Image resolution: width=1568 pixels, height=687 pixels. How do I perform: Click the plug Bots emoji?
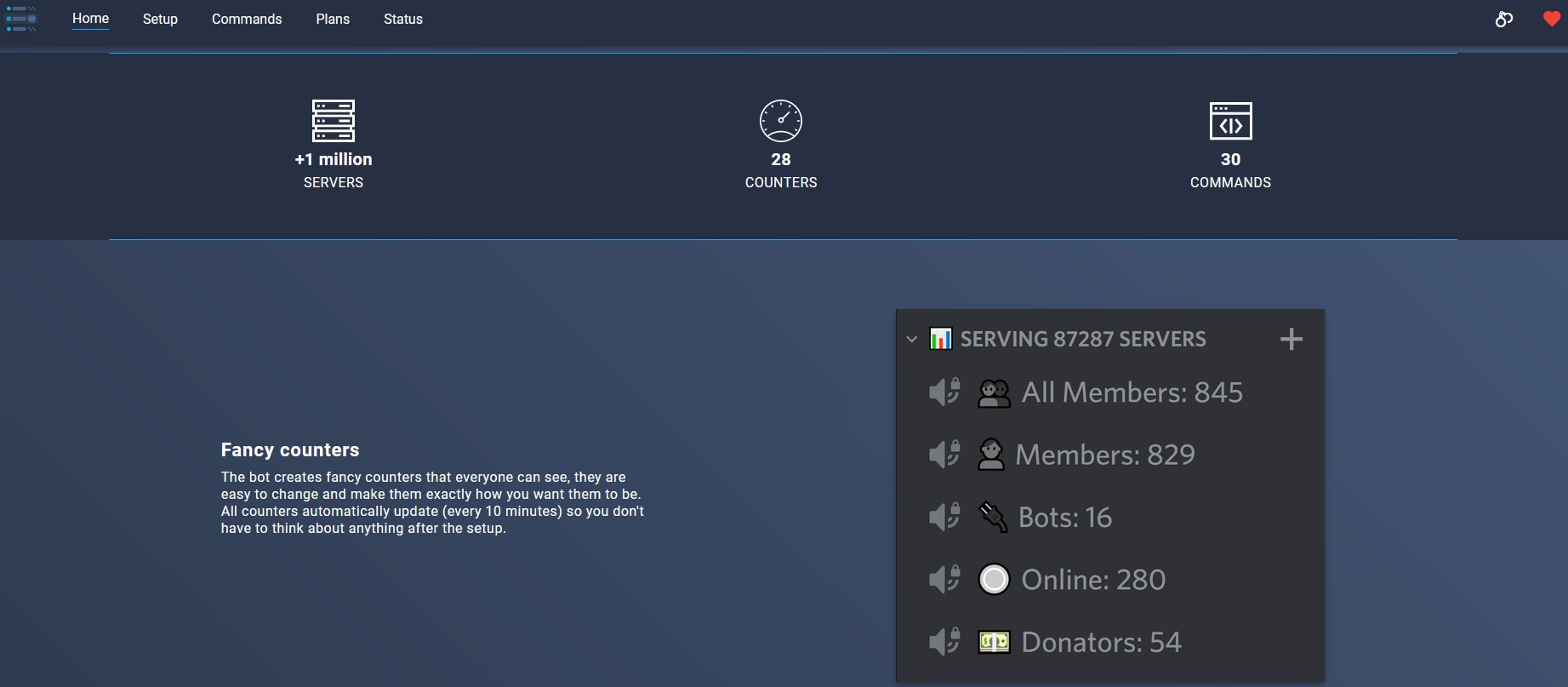pos(993,517)
